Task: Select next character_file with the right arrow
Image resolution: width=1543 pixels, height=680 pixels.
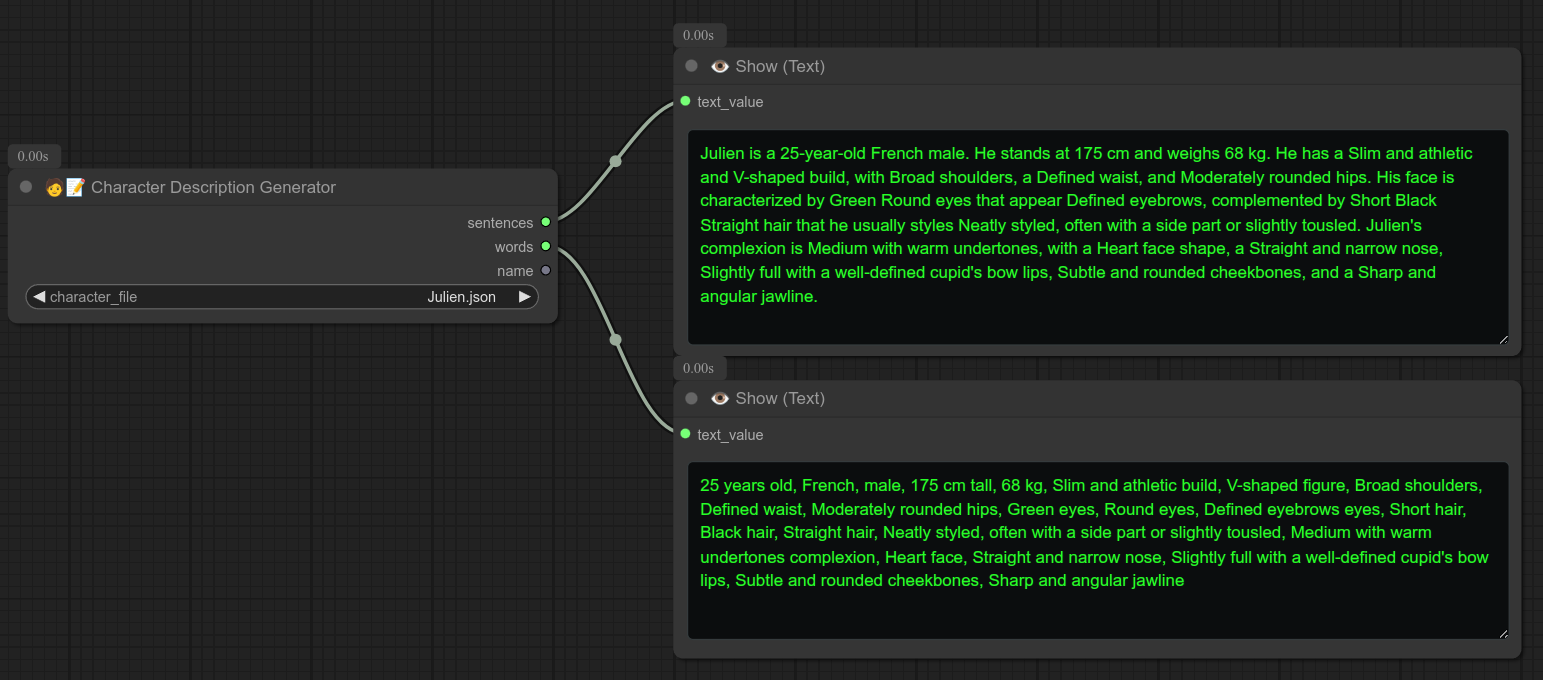Action: [x=524, y=297]
